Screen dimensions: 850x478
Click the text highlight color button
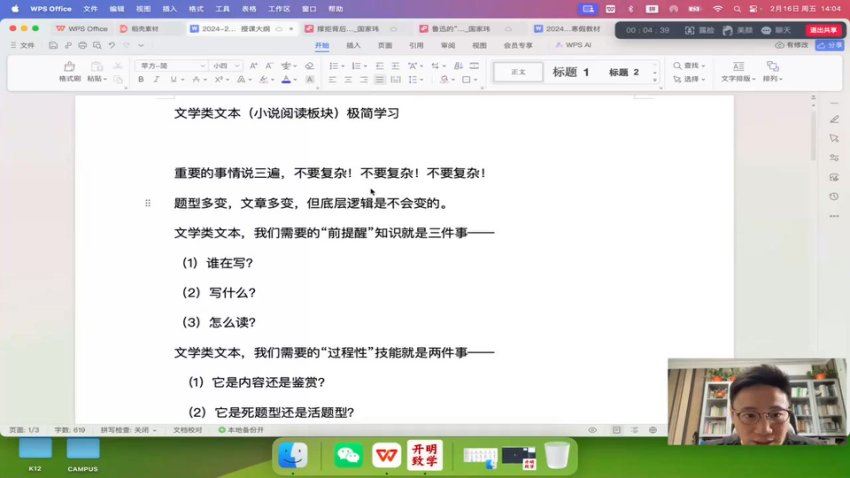263,80
